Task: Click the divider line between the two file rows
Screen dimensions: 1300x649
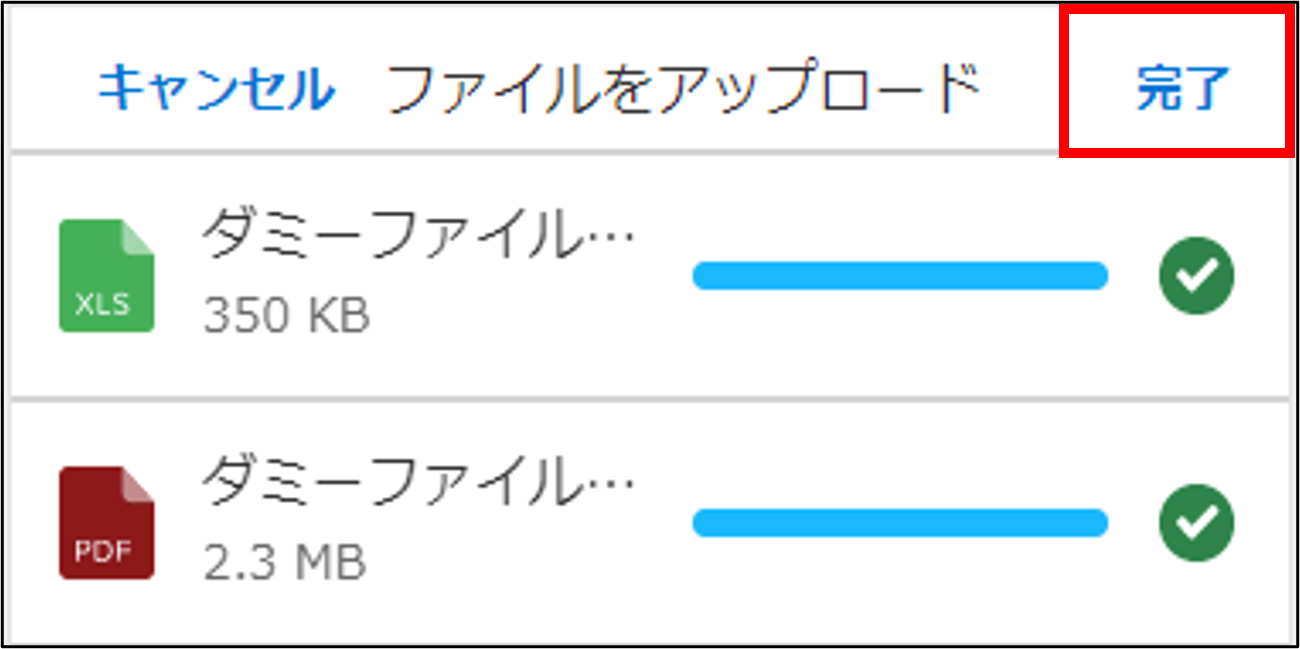Action: pos(650,400)
